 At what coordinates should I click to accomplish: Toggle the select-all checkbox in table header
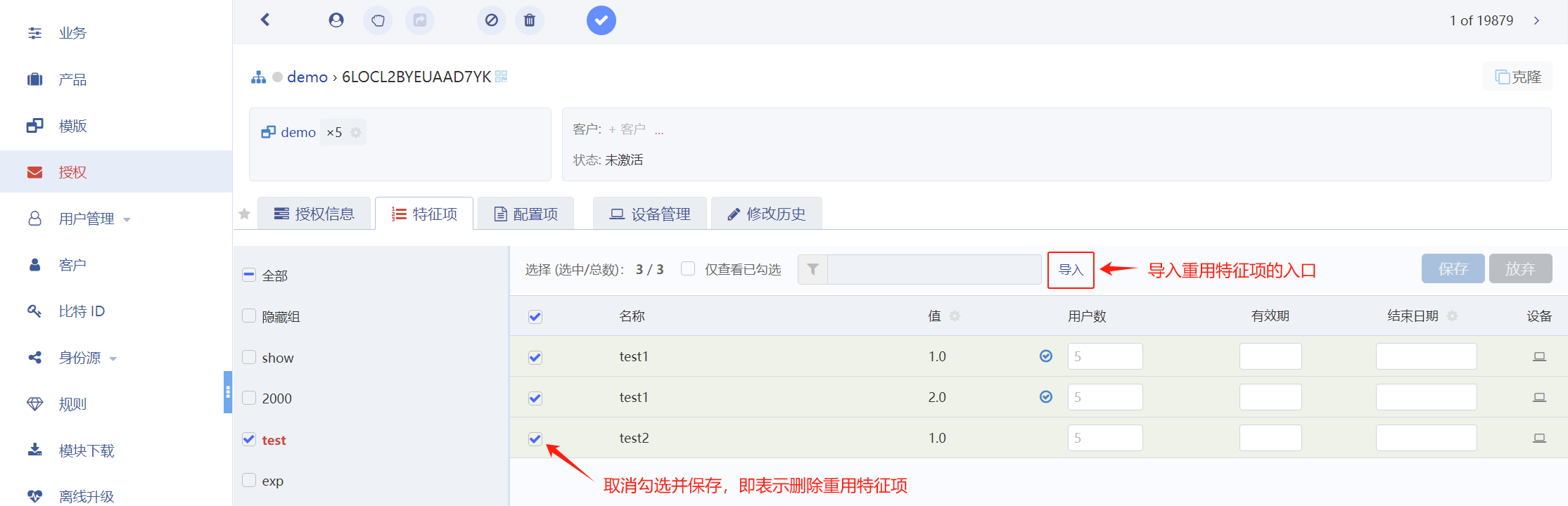click(535, 317)
